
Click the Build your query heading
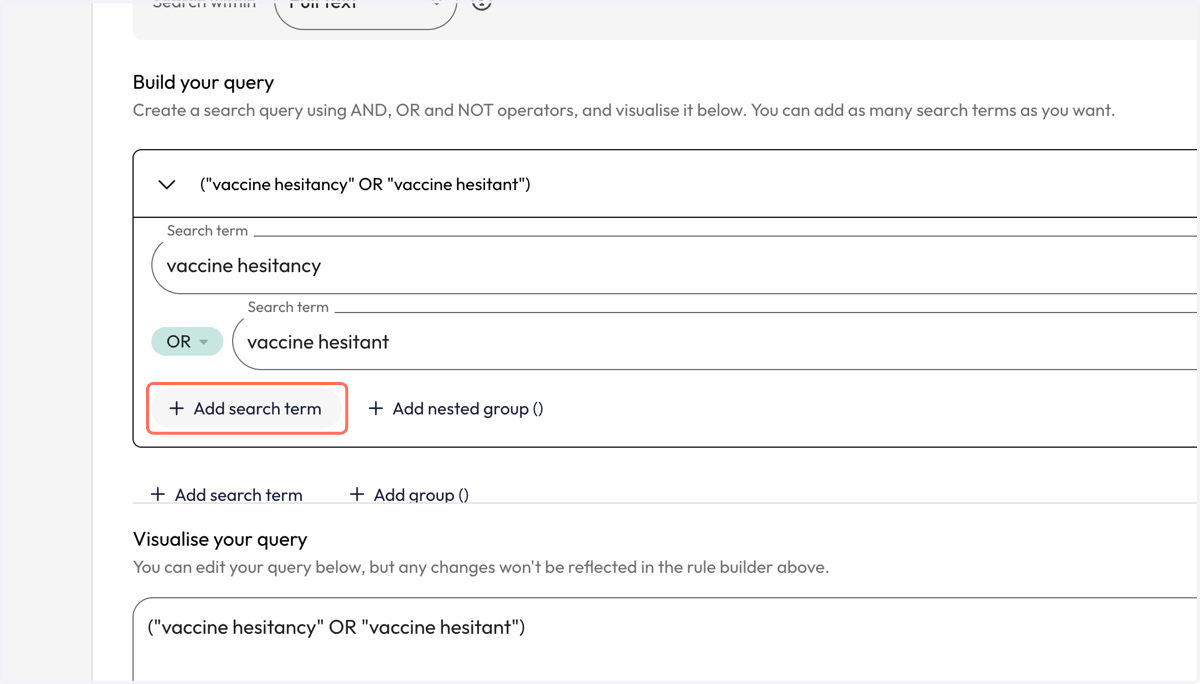point(203,83)
